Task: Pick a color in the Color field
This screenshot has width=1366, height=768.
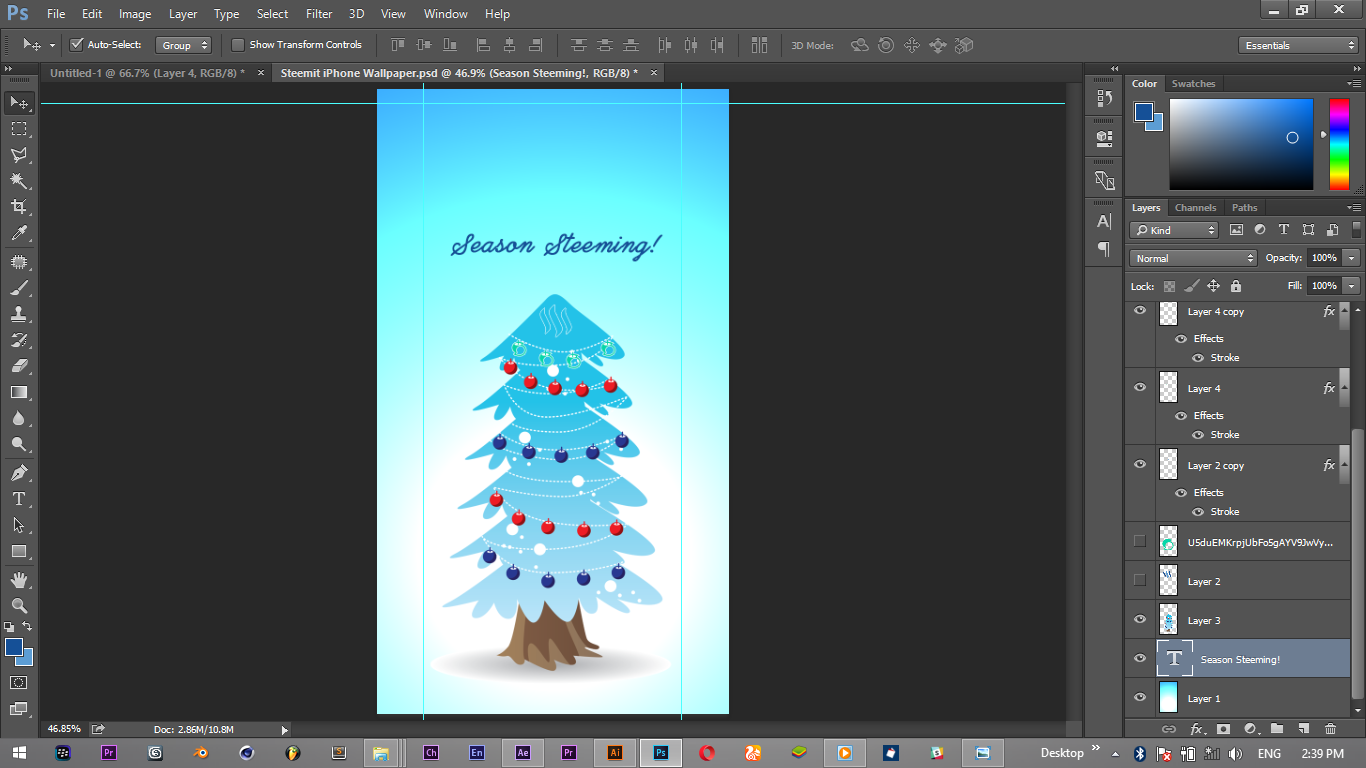Action: [x=1241, y=144]
